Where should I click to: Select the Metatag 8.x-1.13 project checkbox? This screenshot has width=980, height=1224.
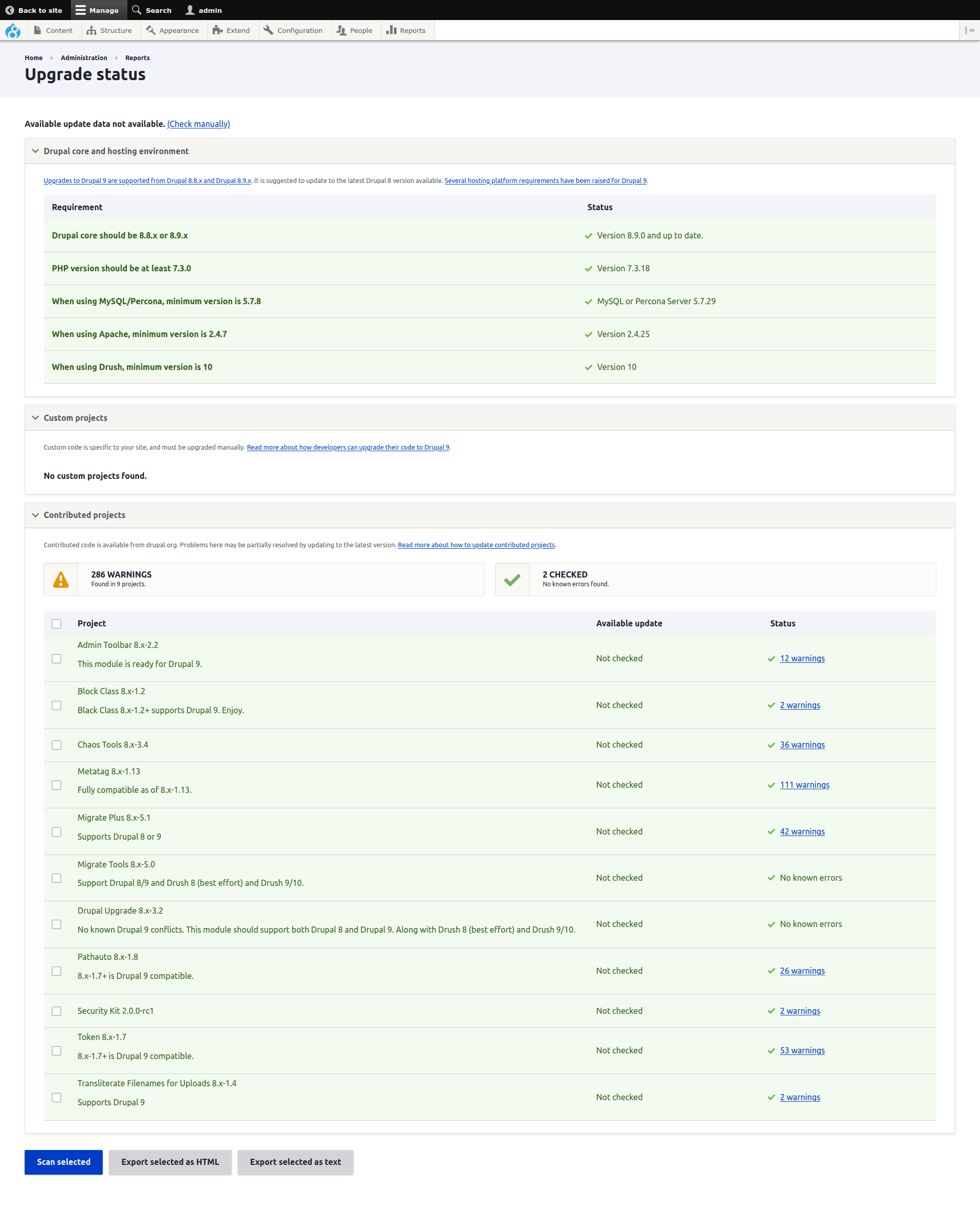pyautogui.click(x=56, y=785)
